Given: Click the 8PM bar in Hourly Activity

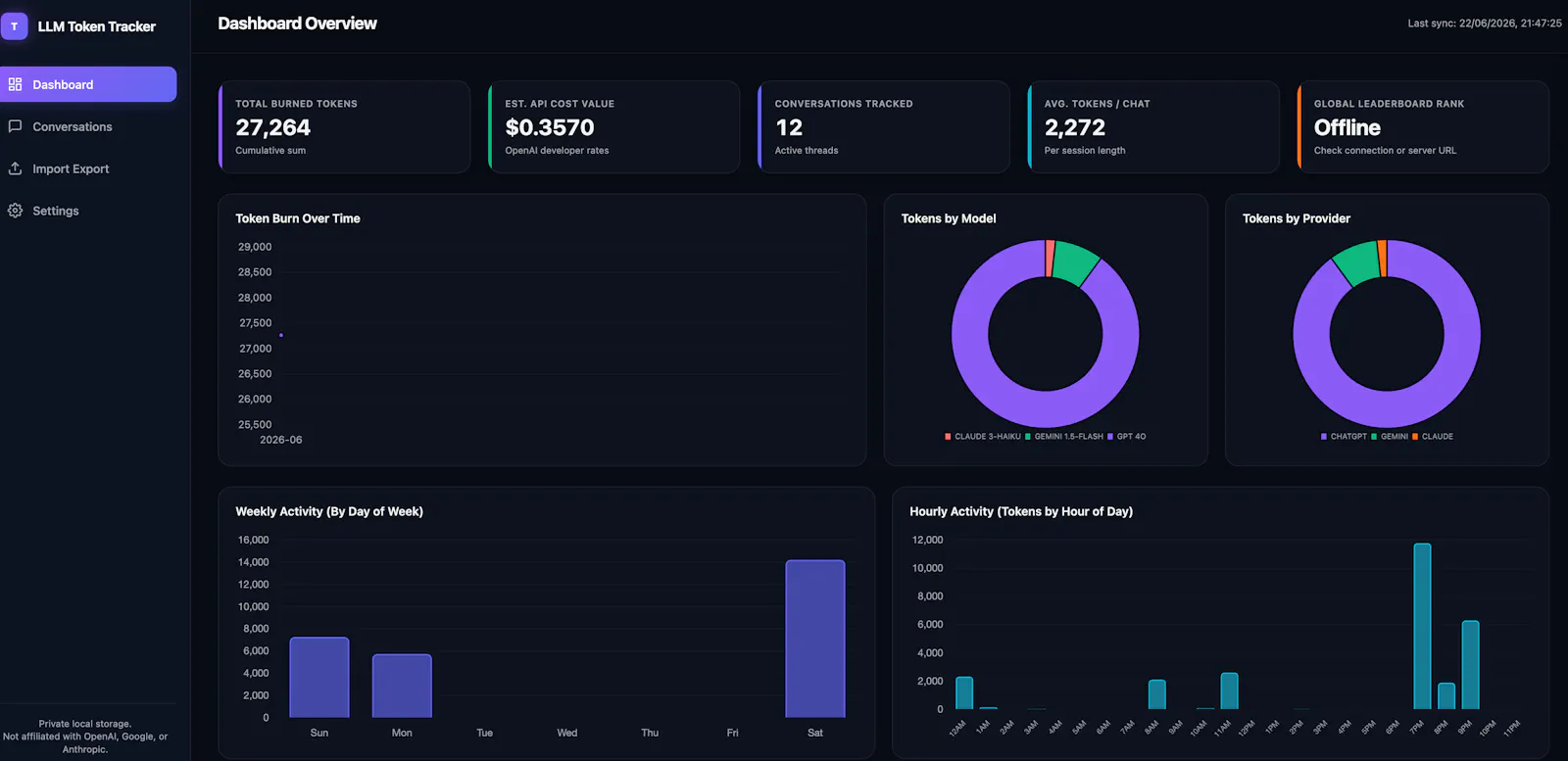Looking at the screenshot, I should pyautogui.click(x=1446, y=696).
